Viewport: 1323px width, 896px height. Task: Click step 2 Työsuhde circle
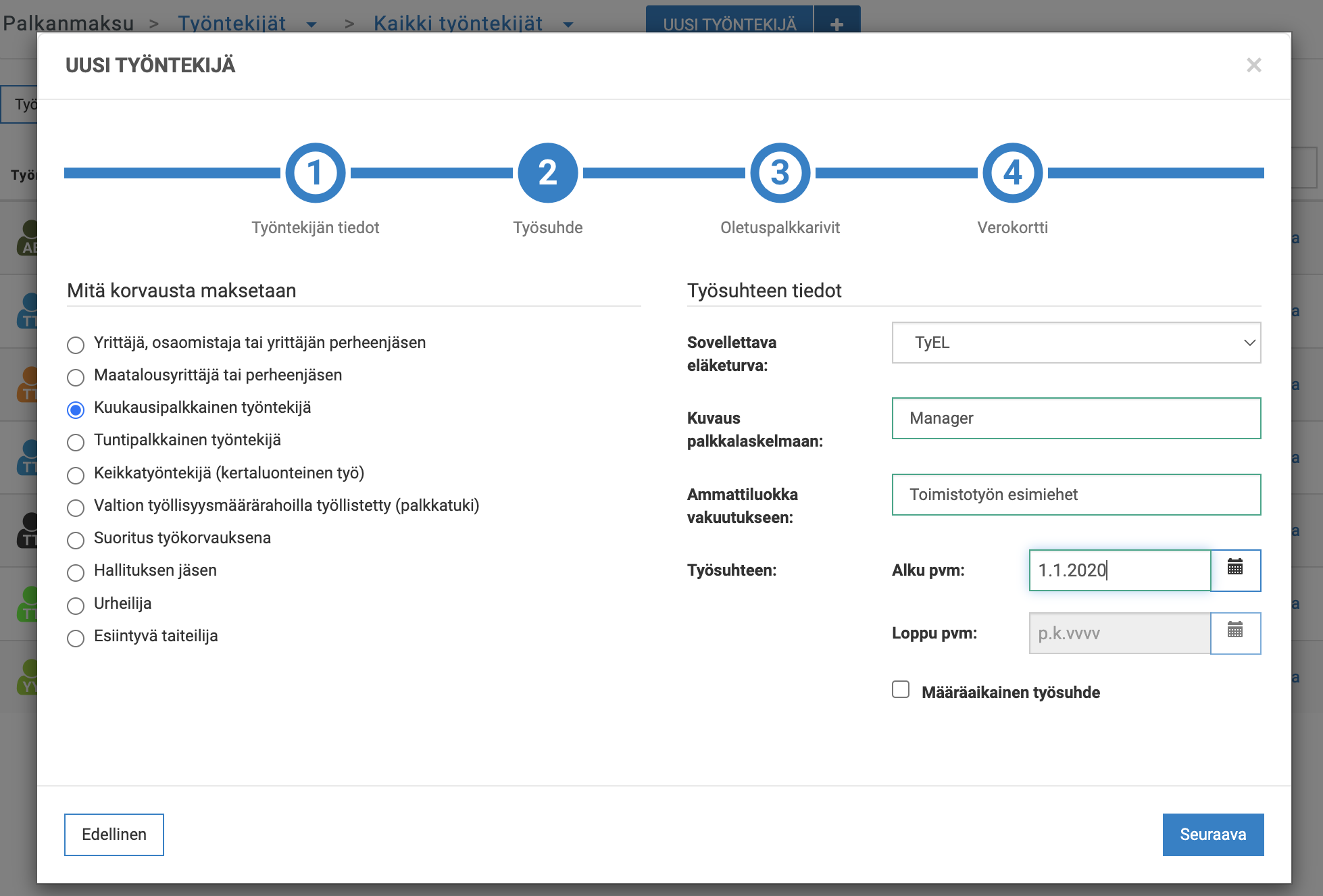coord(547,173)
